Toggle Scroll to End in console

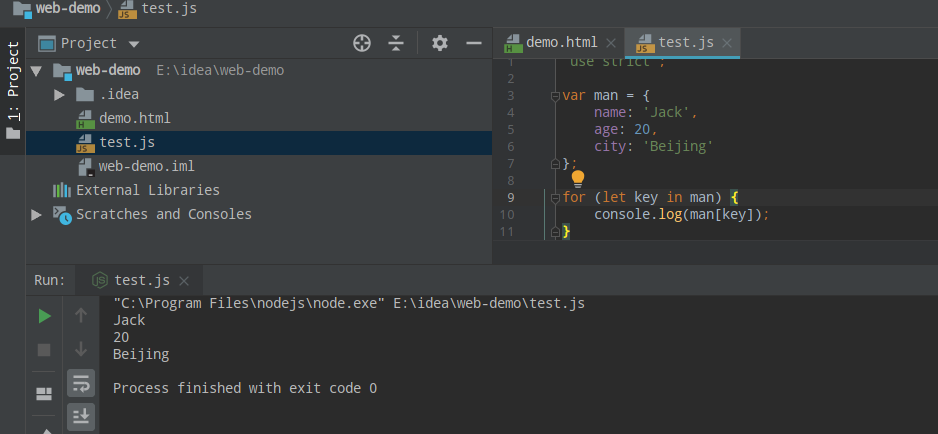point(81,416)
